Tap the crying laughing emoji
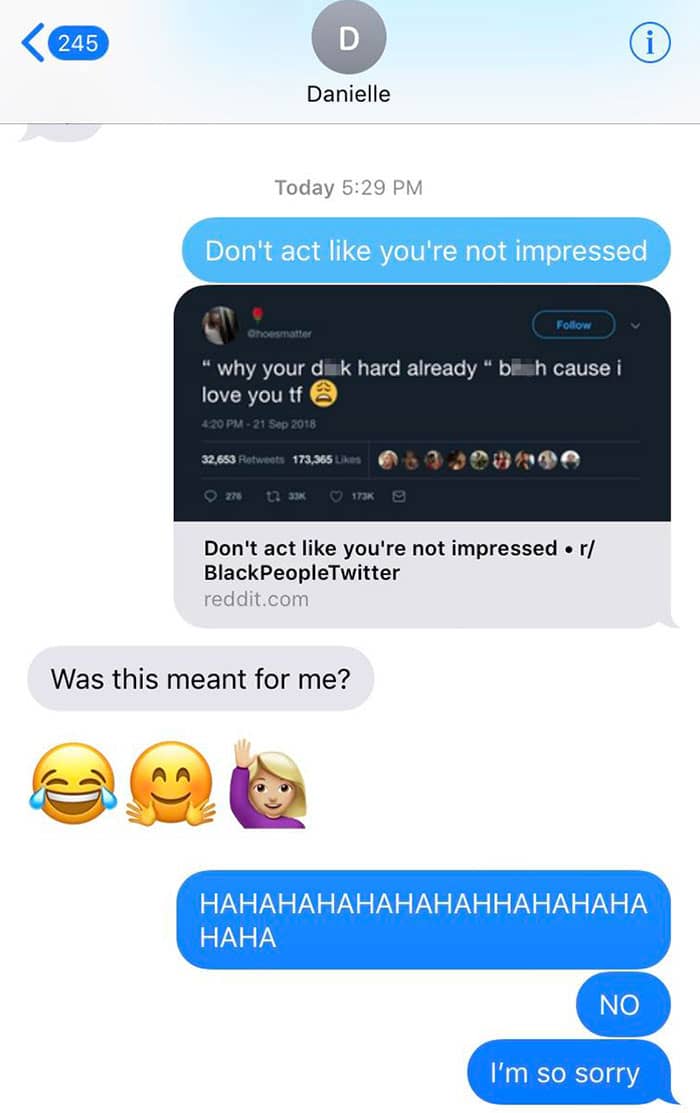 pos(73,784)
